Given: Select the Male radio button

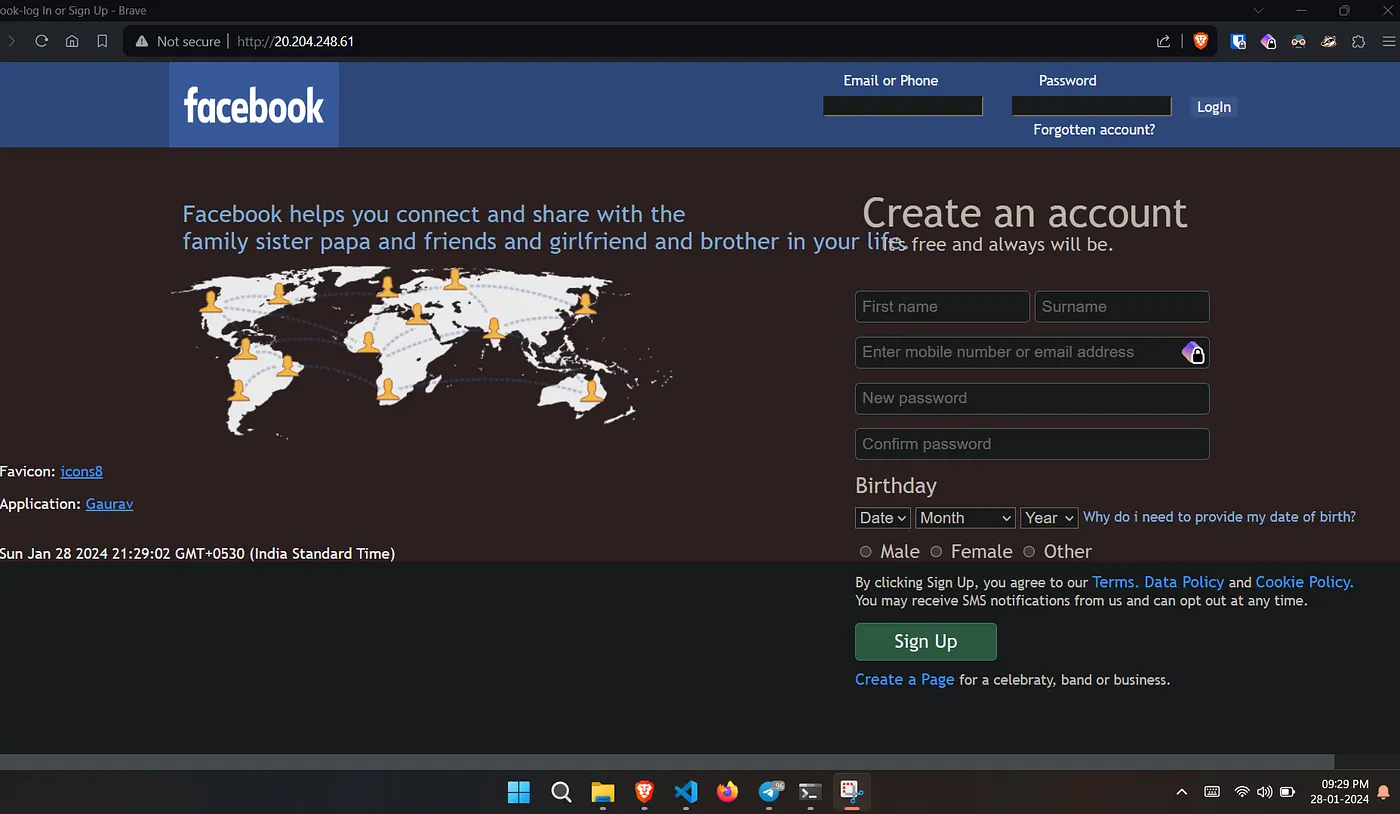Looking at the screenshot, I should (866, 552).
